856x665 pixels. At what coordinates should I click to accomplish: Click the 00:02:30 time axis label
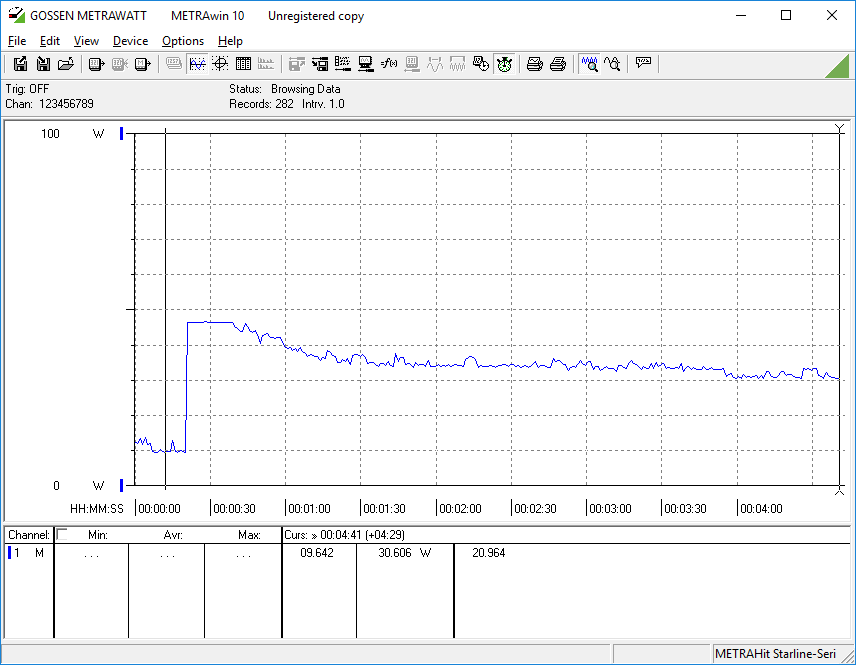[x=536, y=509]
